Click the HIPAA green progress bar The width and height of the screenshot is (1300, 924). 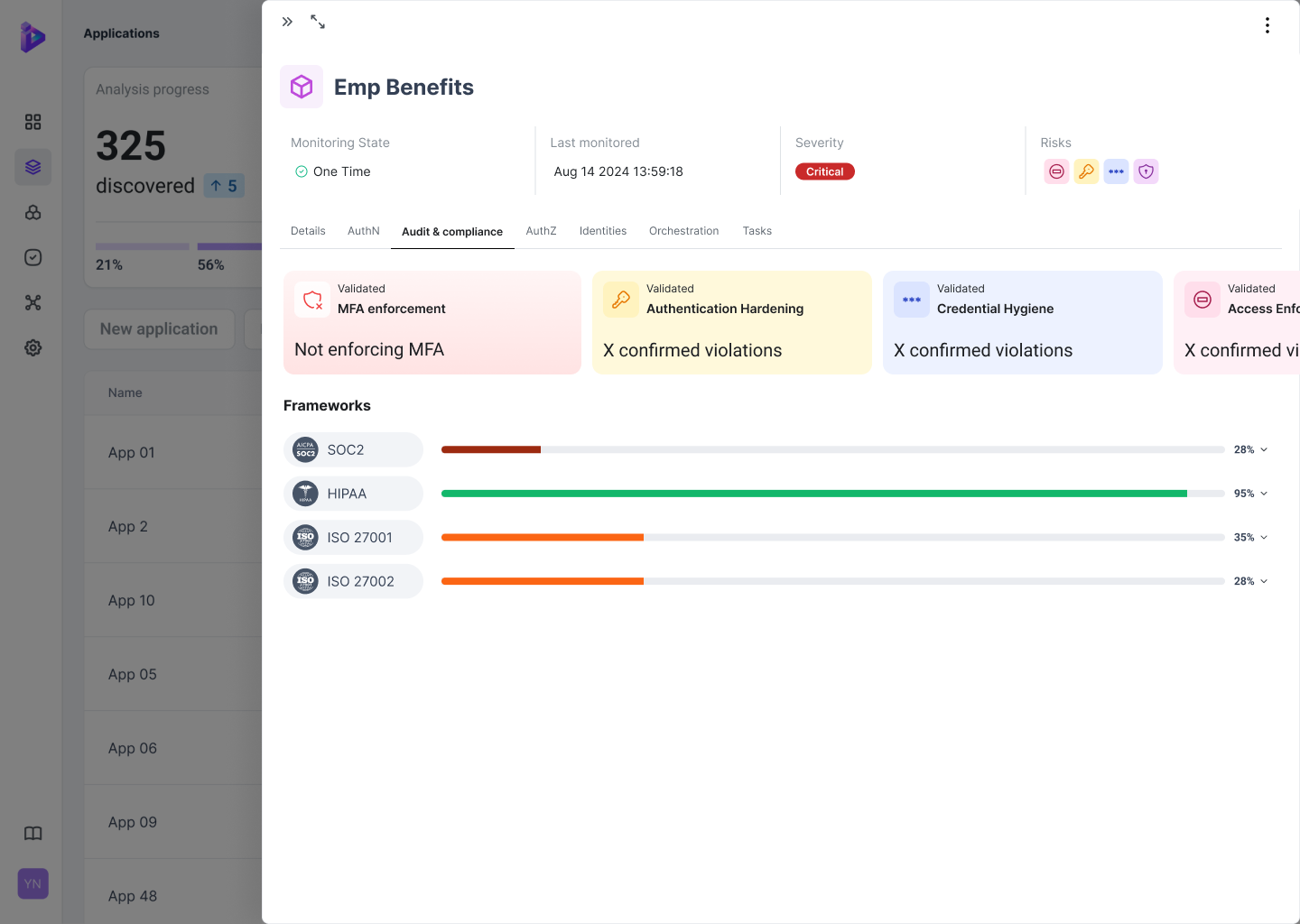(x=813, y=494)
